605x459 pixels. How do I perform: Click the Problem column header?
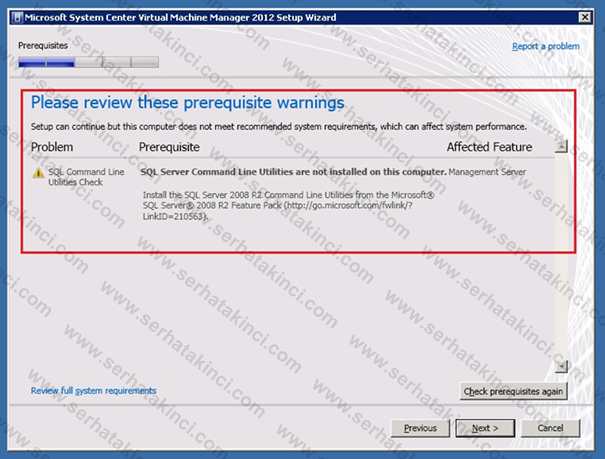[x=52, y=147]
